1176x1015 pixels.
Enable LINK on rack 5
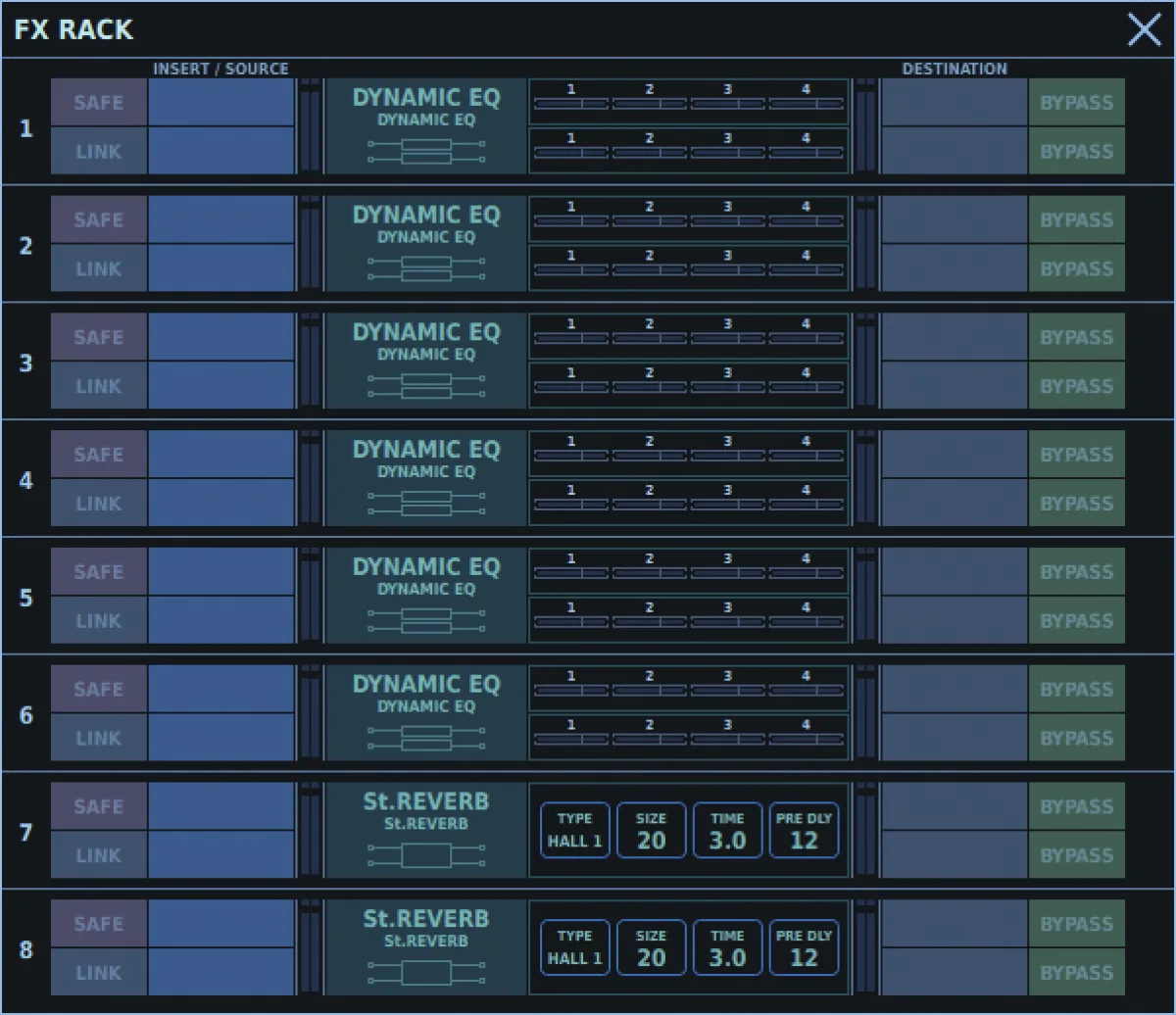99,620
